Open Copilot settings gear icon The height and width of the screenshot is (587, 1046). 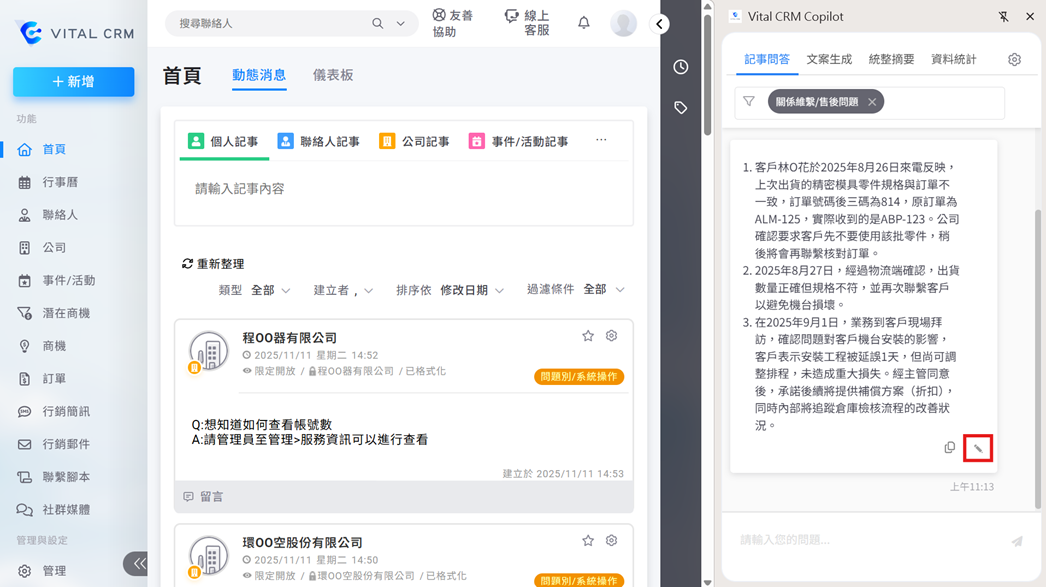click(x=1014, y=60)
